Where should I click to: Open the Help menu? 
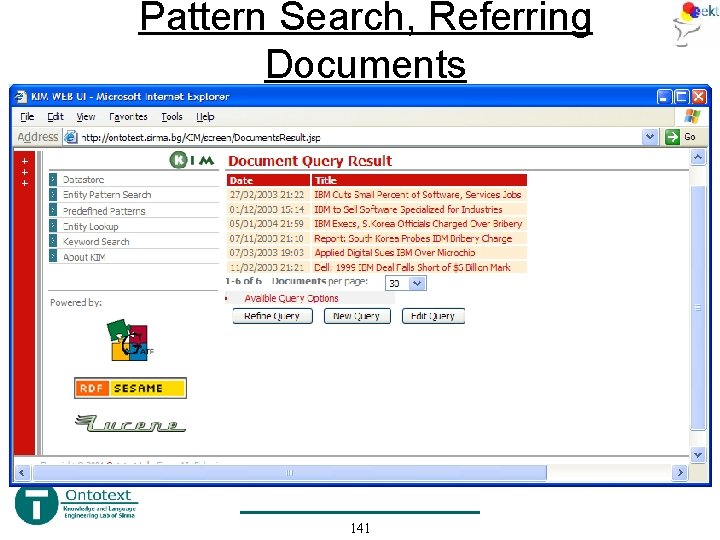205,117
